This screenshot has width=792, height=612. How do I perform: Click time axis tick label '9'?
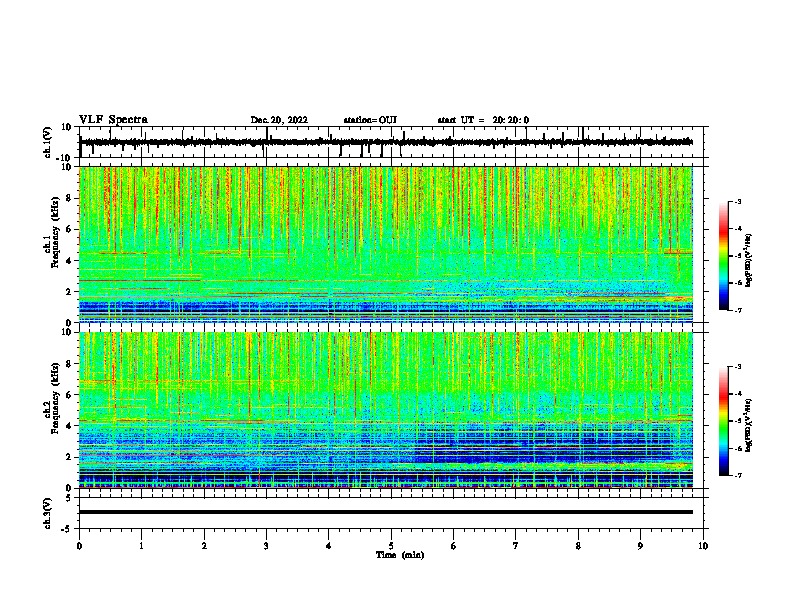click(x=640, y=546)
